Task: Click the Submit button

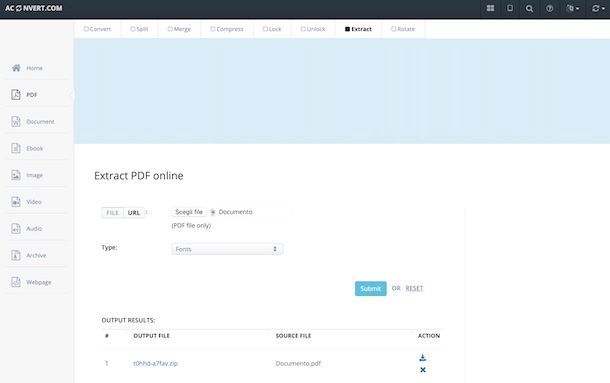Action: (x=370, y=288)
